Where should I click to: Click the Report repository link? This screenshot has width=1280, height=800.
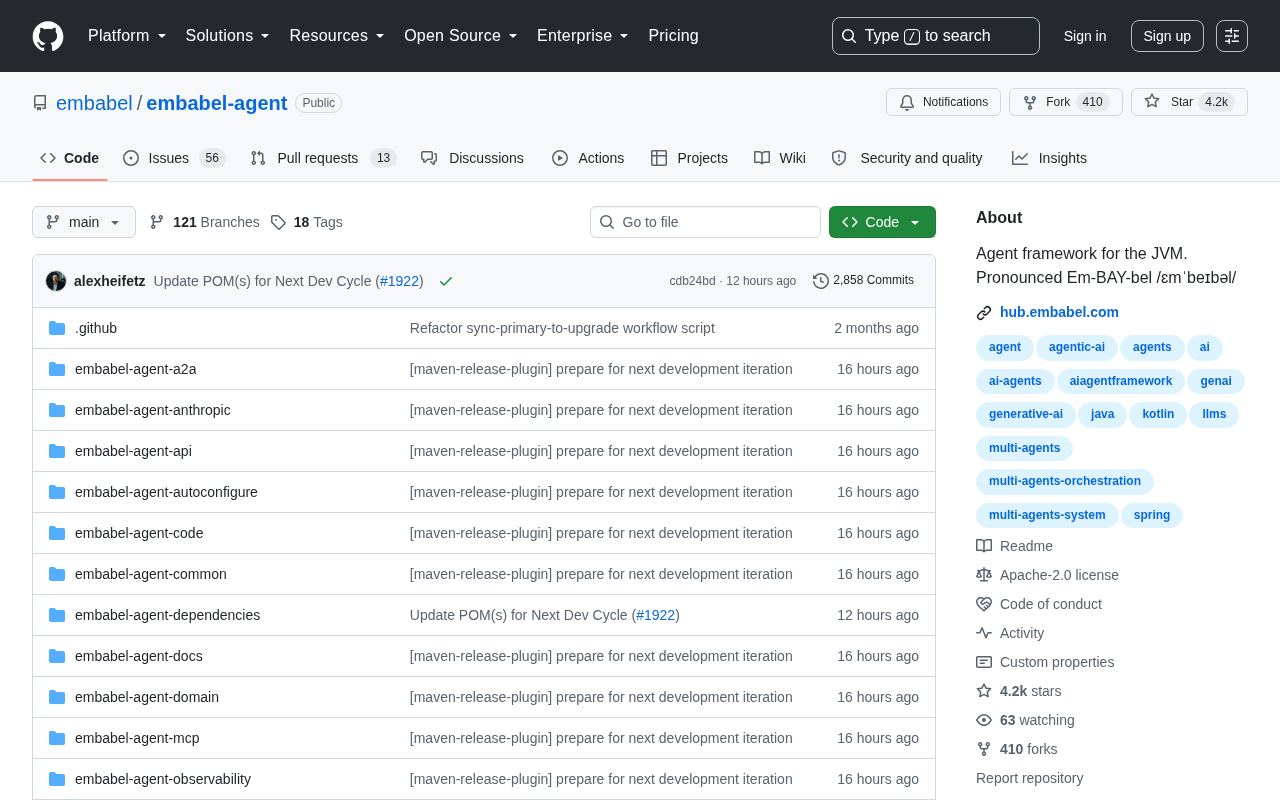tap(1029, 778)
